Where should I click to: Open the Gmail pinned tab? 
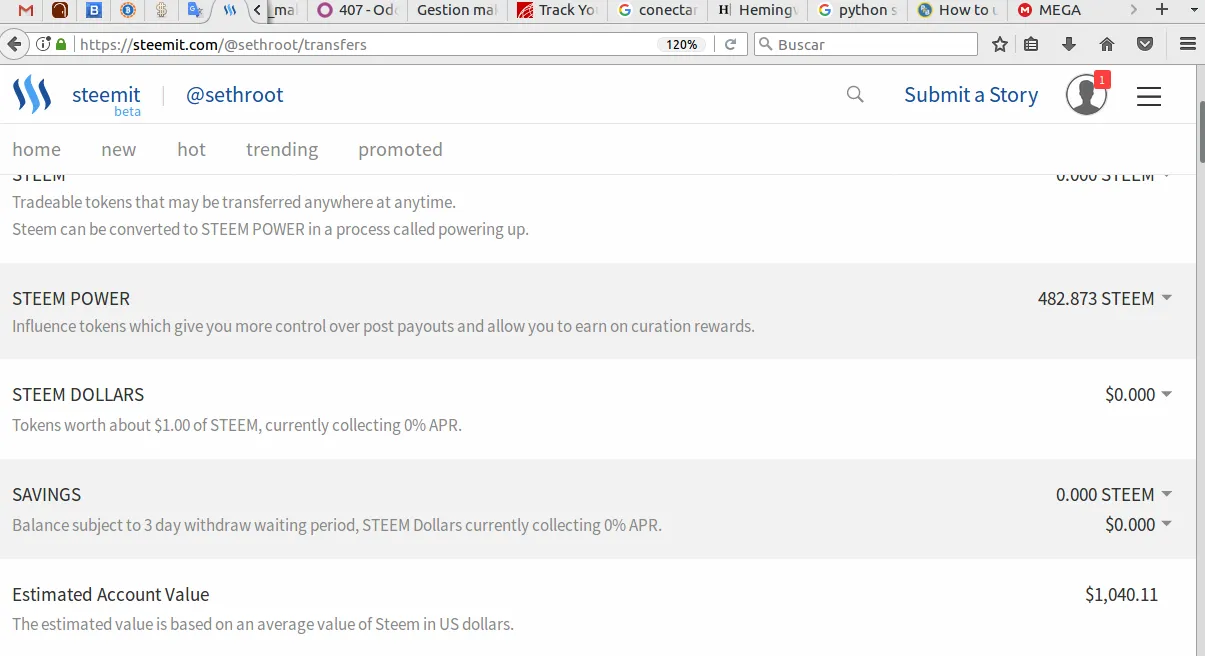click(26, 11)
